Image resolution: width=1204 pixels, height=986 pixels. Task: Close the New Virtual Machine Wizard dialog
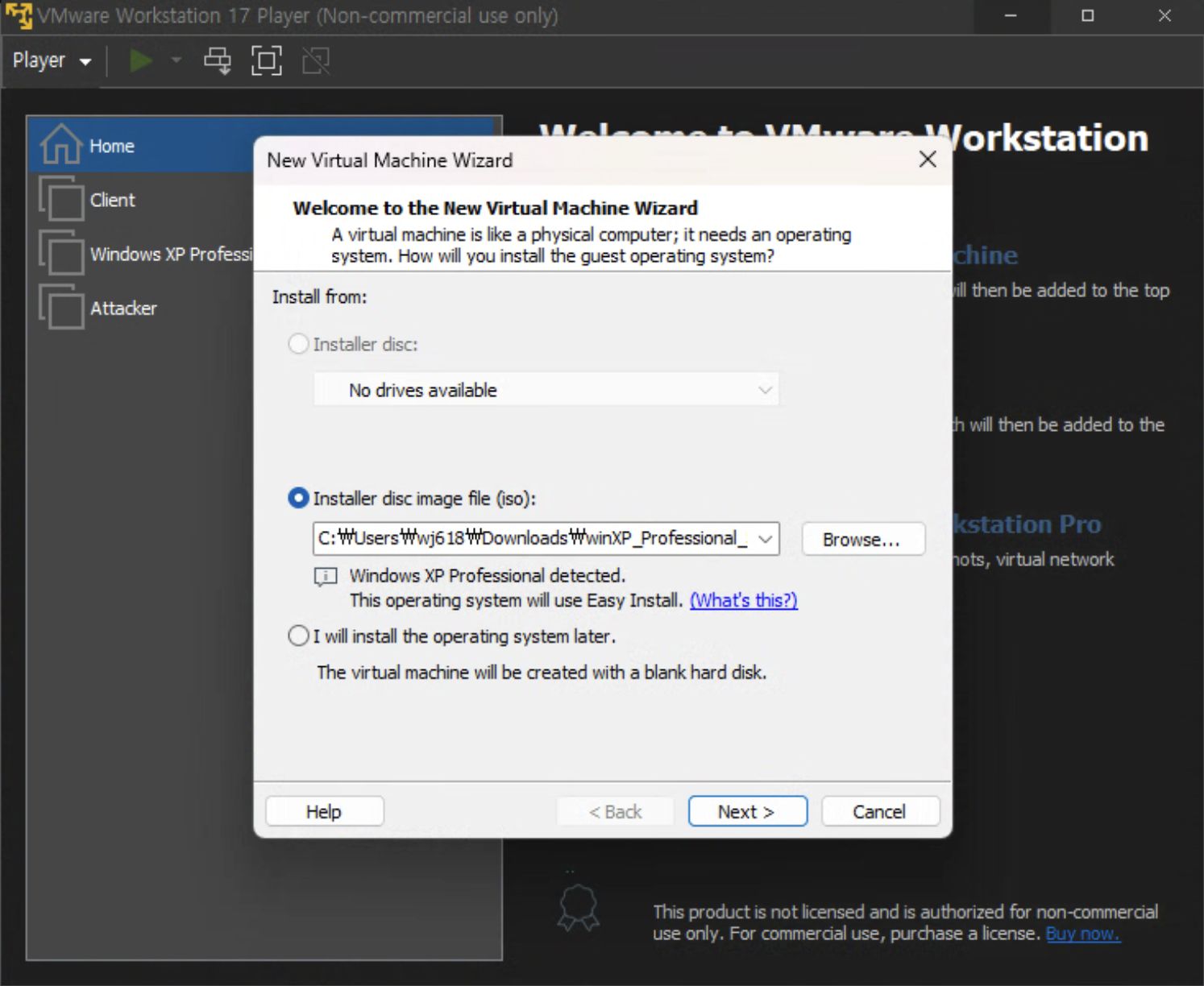coord(928,159)
